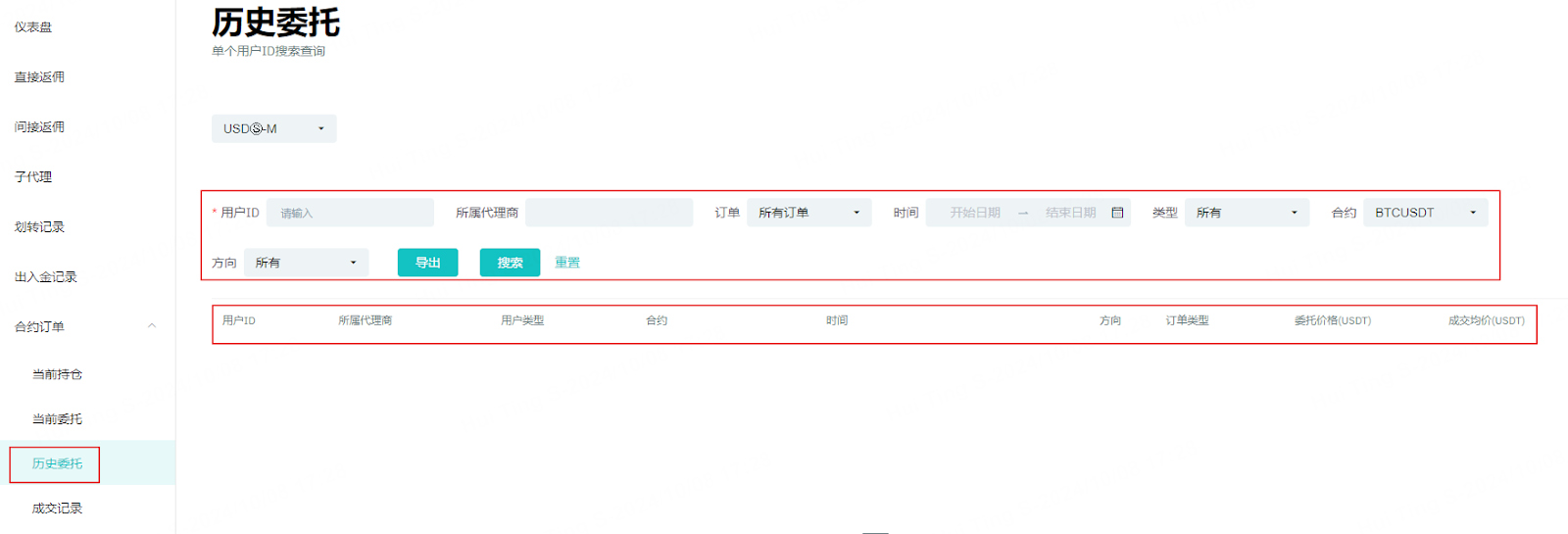Click the 搜索 search button
The height and width of the screenshot is (534, 1568).
click(510, 263)
